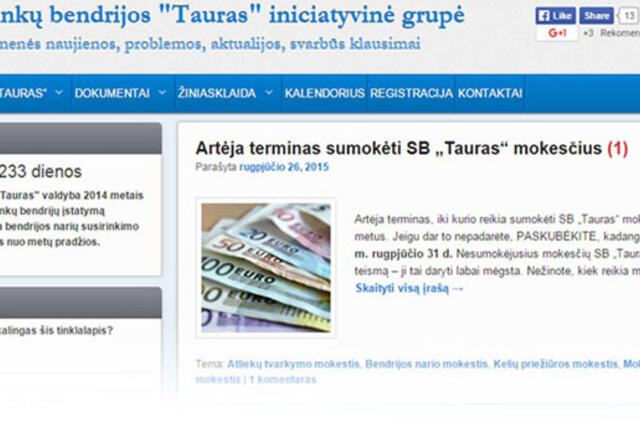Open the ŽINIASKLAIDA menu
Image resolution: width=640 pixels, height=422 pixels.
217,93
